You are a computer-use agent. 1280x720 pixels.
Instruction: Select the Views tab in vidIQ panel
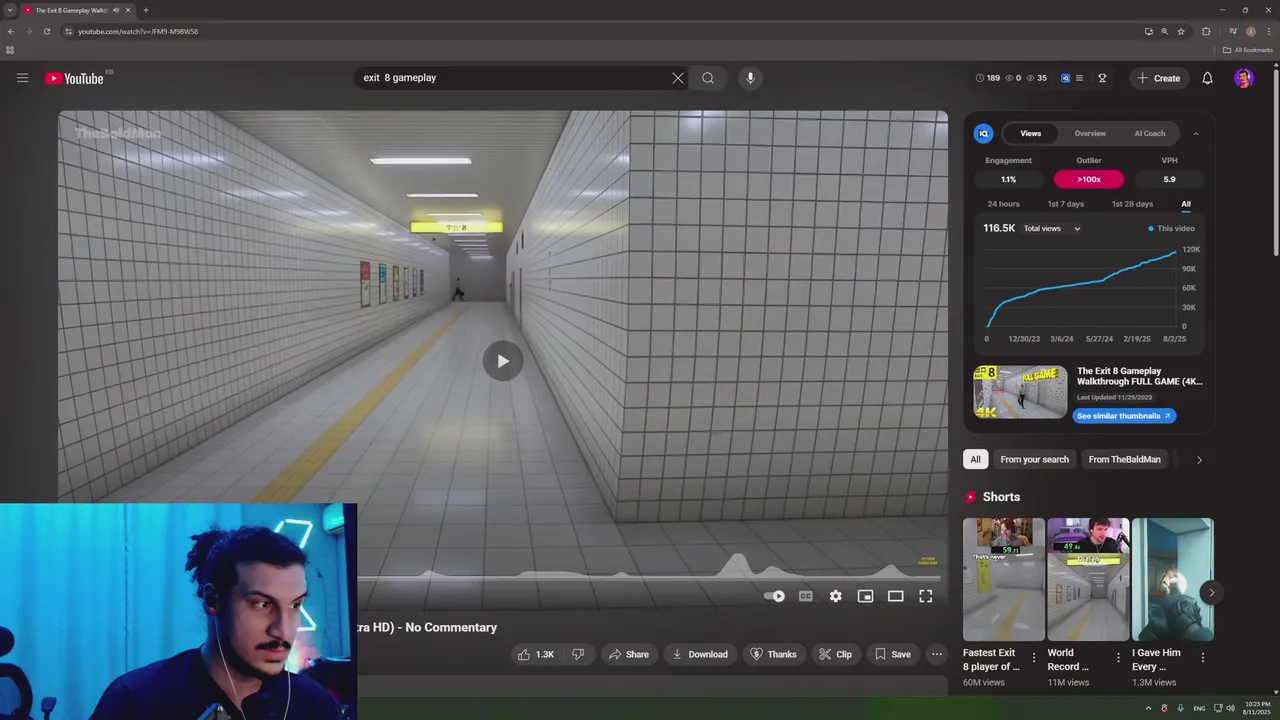click(1030, 133)
